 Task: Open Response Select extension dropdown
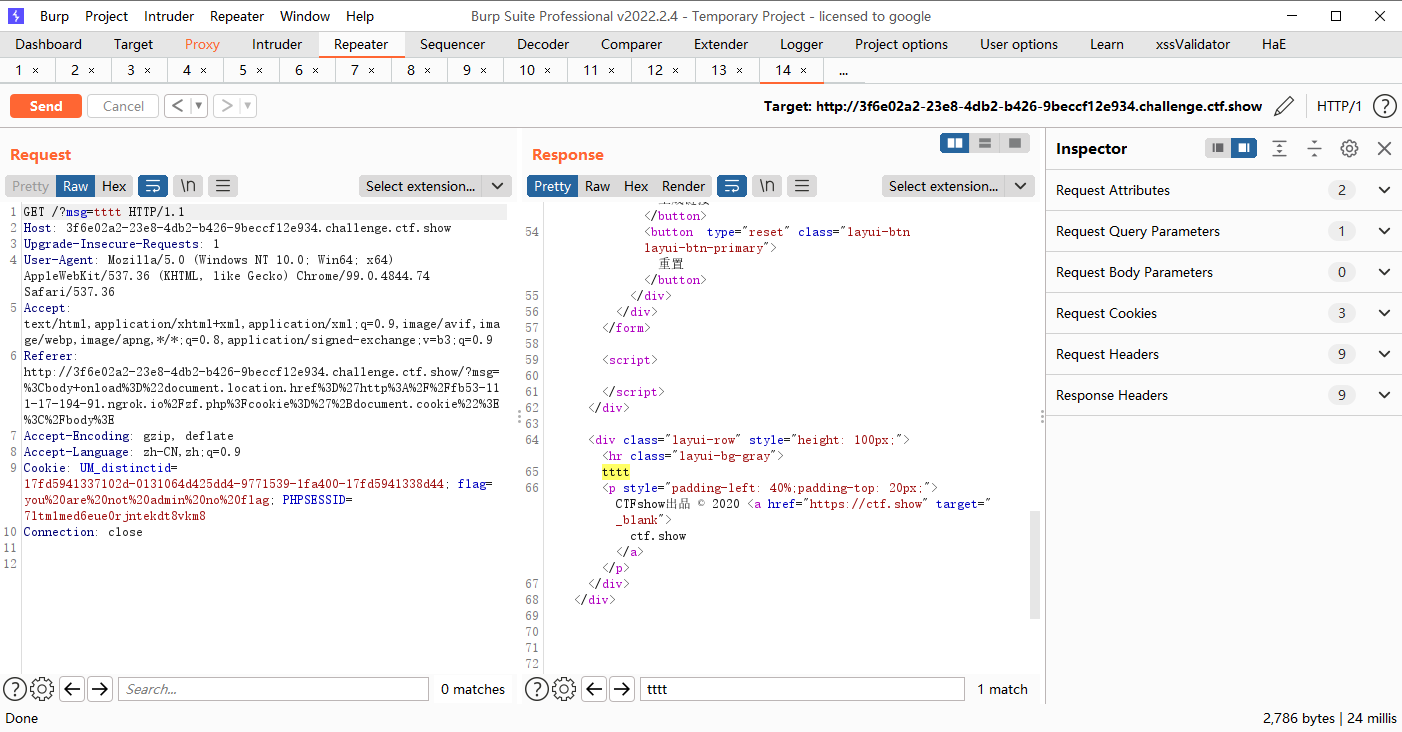(958, 186)
